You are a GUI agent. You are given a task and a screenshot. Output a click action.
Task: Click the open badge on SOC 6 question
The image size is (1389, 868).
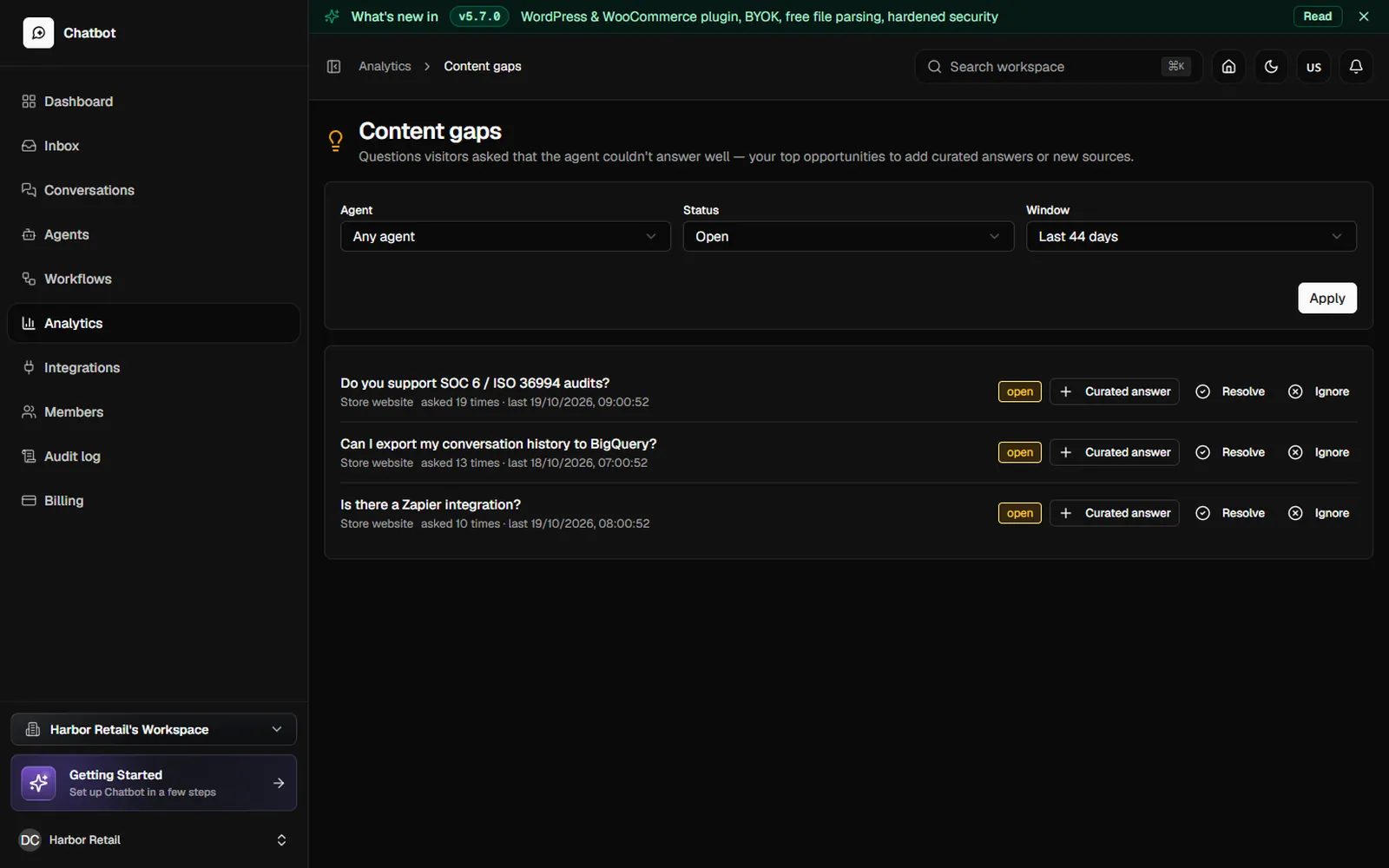pyautogui.click(x=1019, y=391)
